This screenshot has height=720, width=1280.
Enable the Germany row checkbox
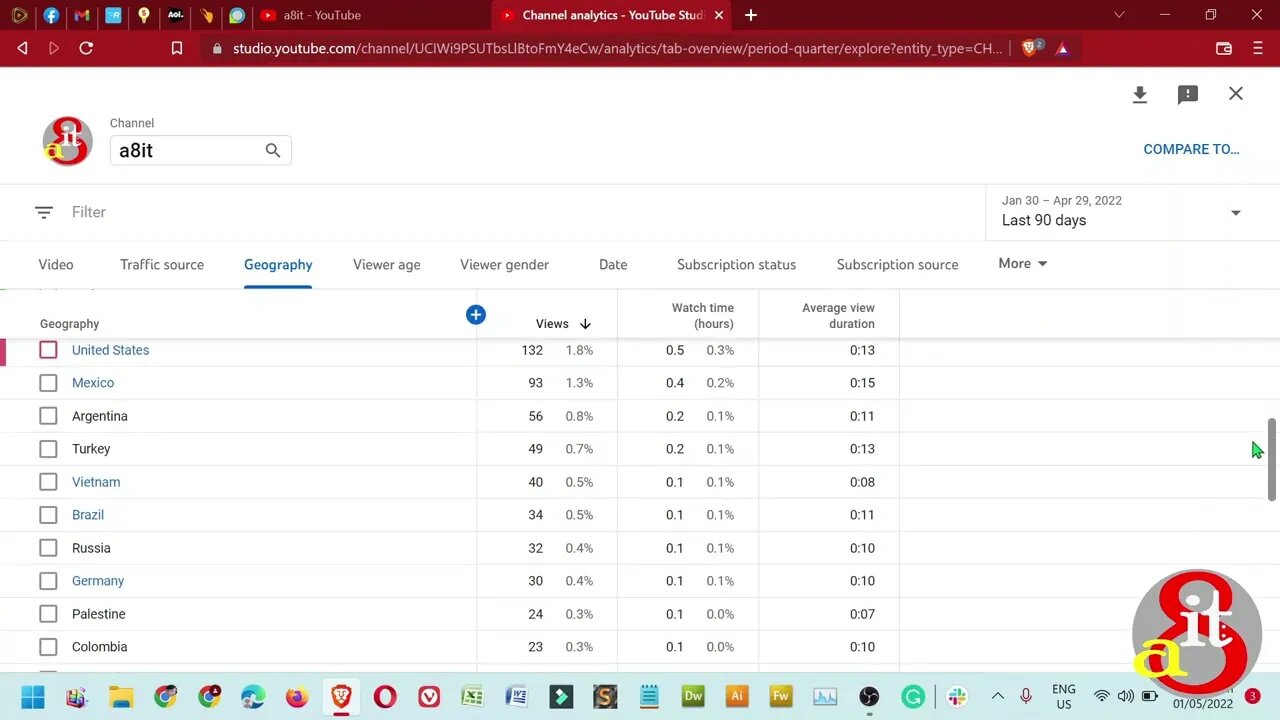click(48, 581)
